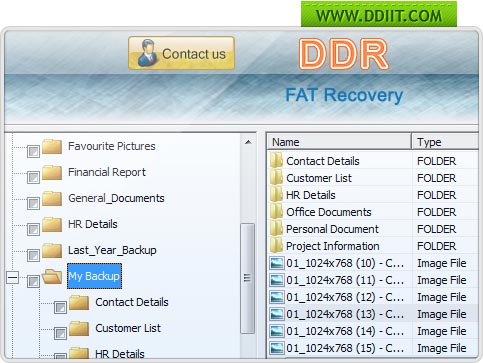The height and width of the screenshot is (363, 483).
Task: Select the highlighted My Backup folder
Action: pos(94,276)
